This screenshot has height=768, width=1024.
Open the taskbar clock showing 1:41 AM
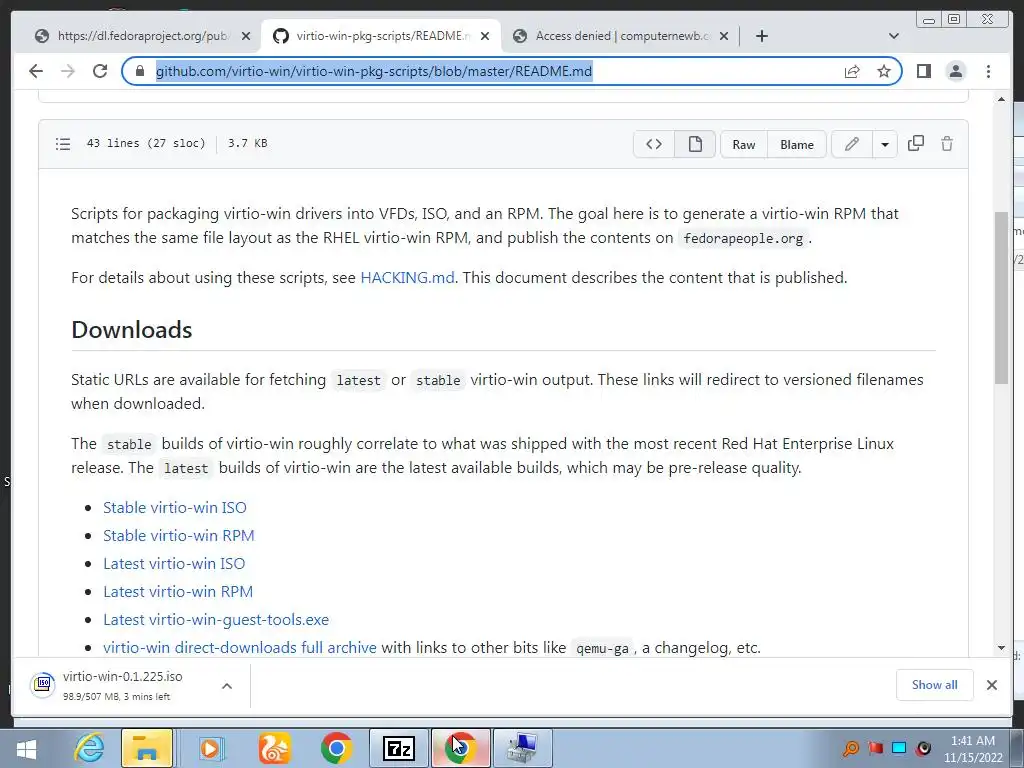[973, 749]
